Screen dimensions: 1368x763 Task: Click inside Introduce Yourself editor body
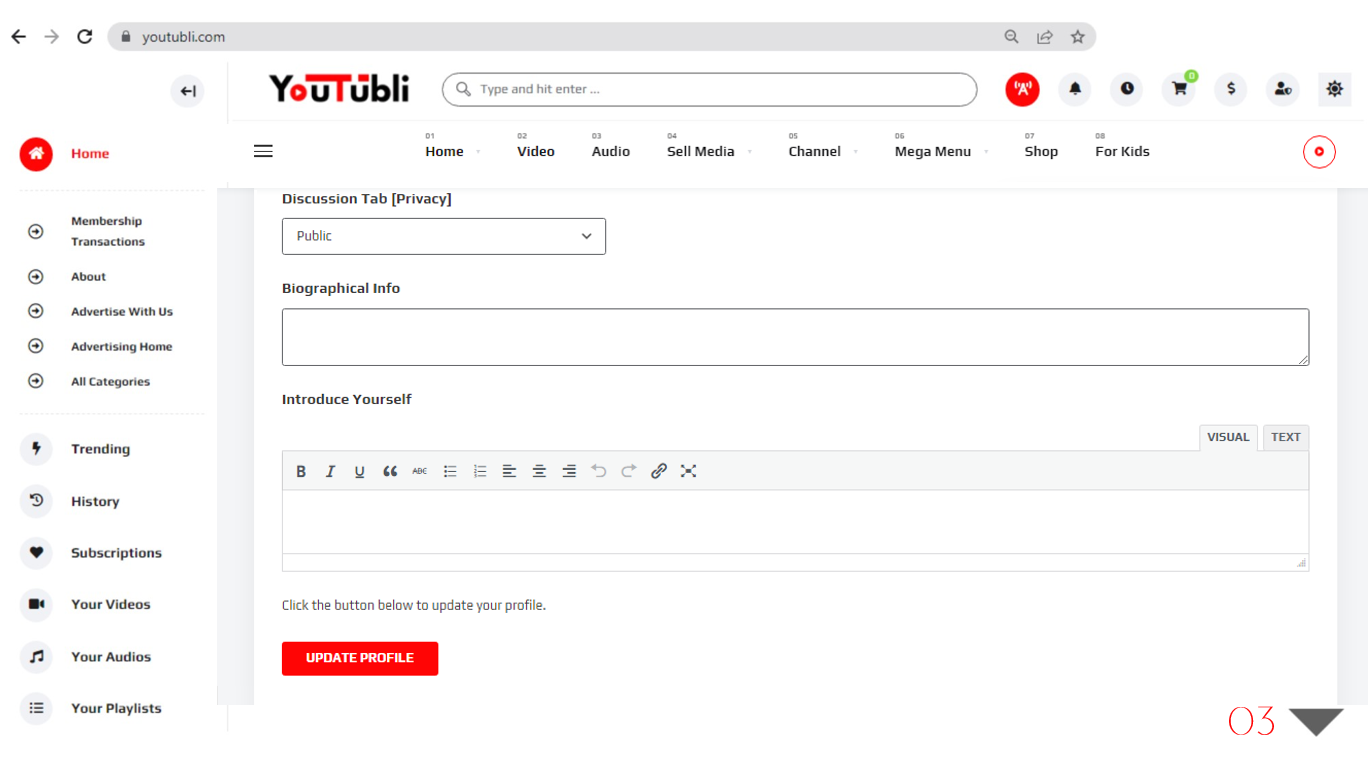795,521
